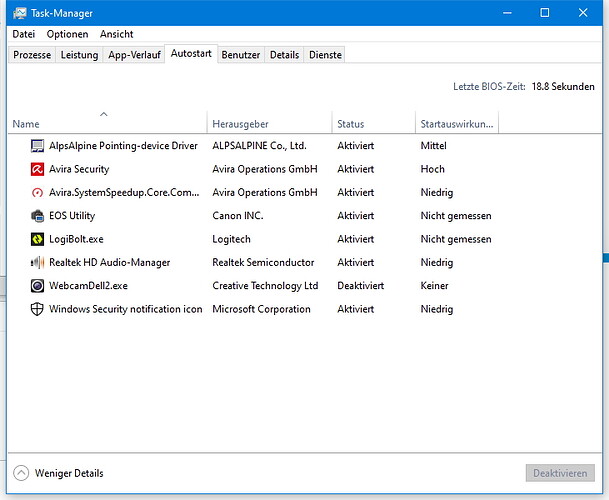609x500 pixels.
Task: Click the WebcamDell2.exe lens icon
Action: [37, 286]
